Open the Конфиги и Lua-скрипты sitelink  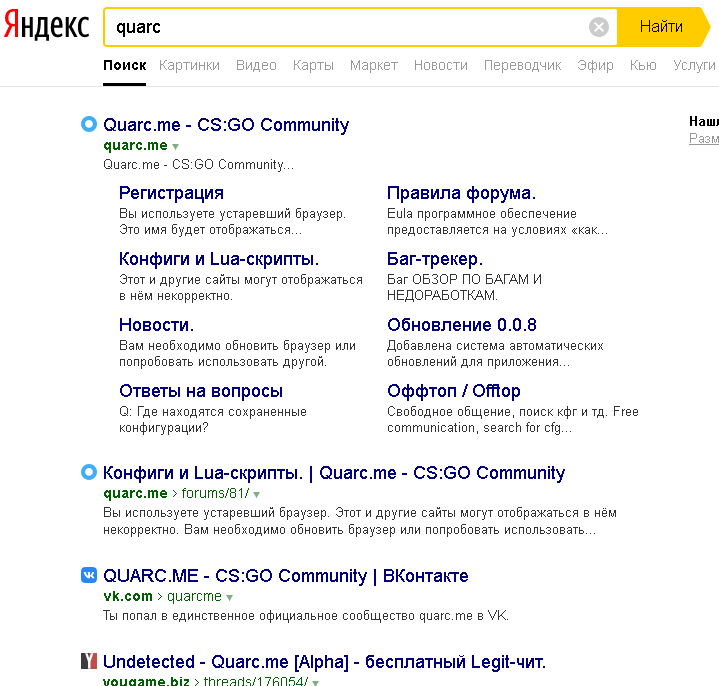coord(219,259)
